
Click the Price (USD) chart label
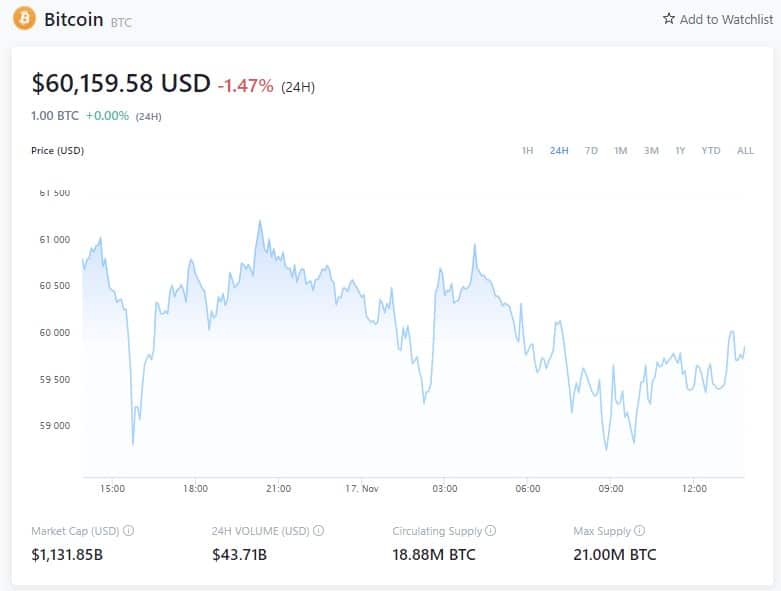(x=57, y=150)
